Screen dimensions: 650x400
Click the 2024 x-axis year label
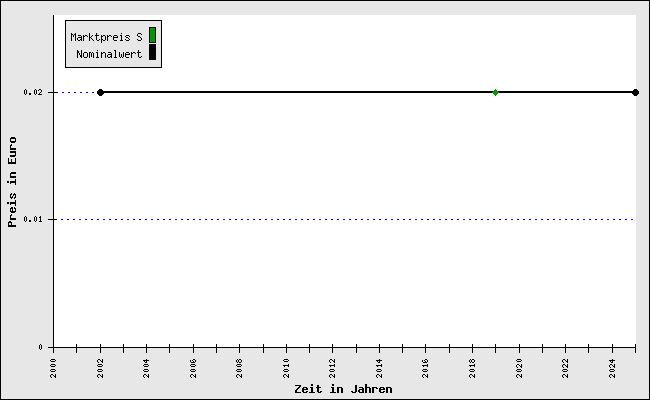tap(612, 368)
